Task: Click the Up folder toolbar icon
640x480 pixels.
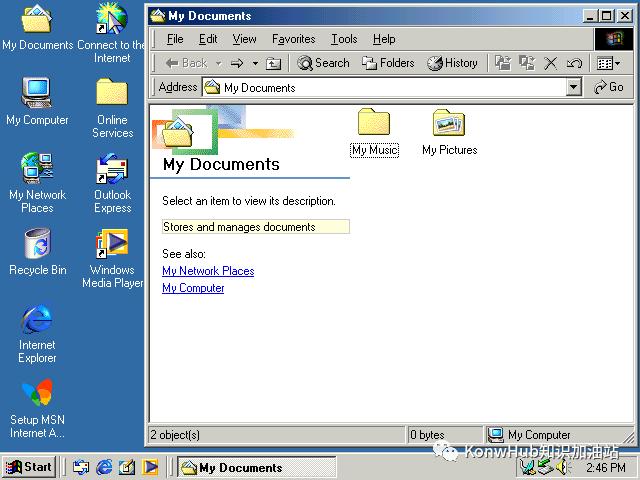Action: (x=273, y=63)
